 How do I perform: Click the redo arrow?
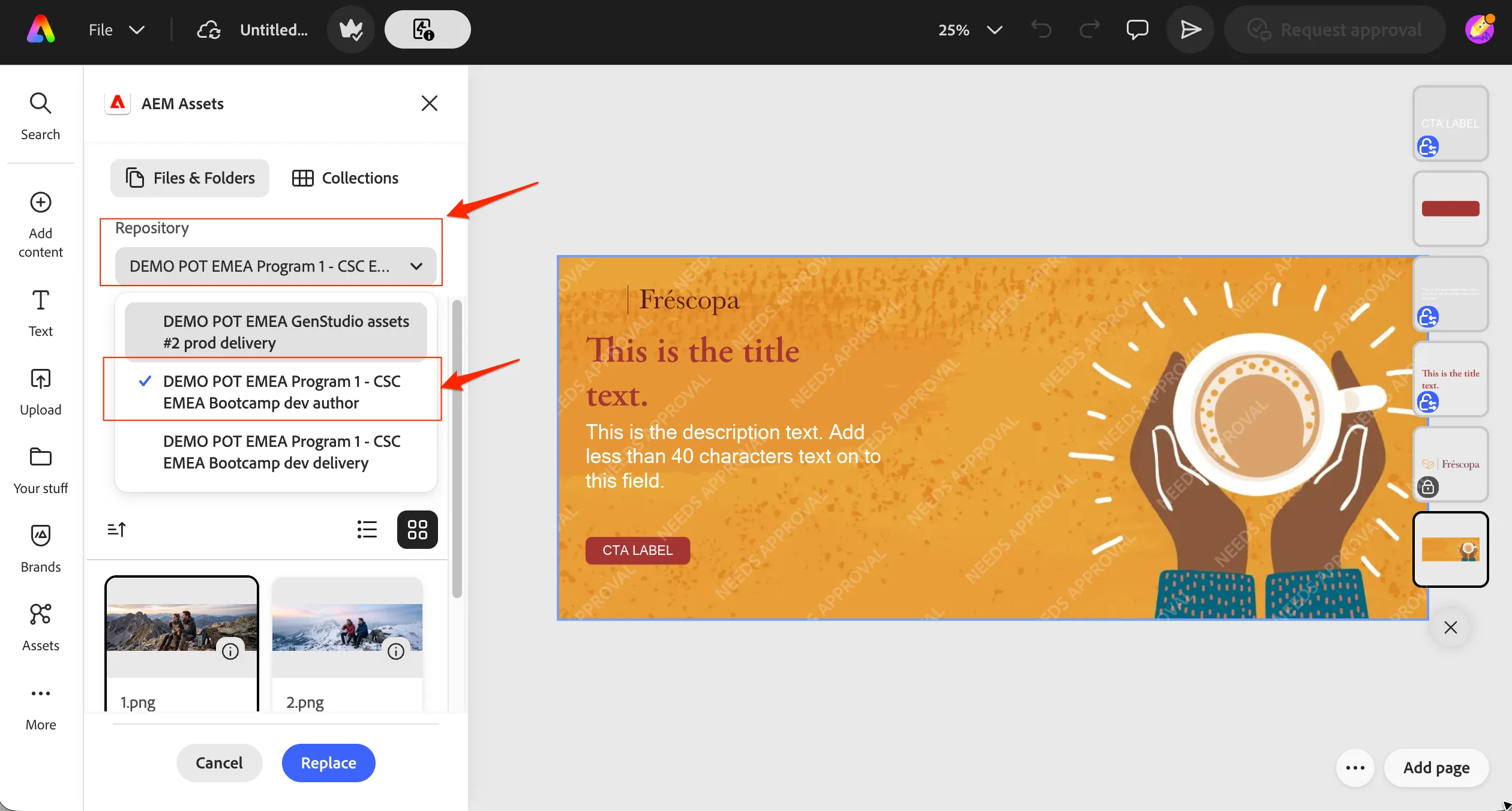(x=1090, y=29)
